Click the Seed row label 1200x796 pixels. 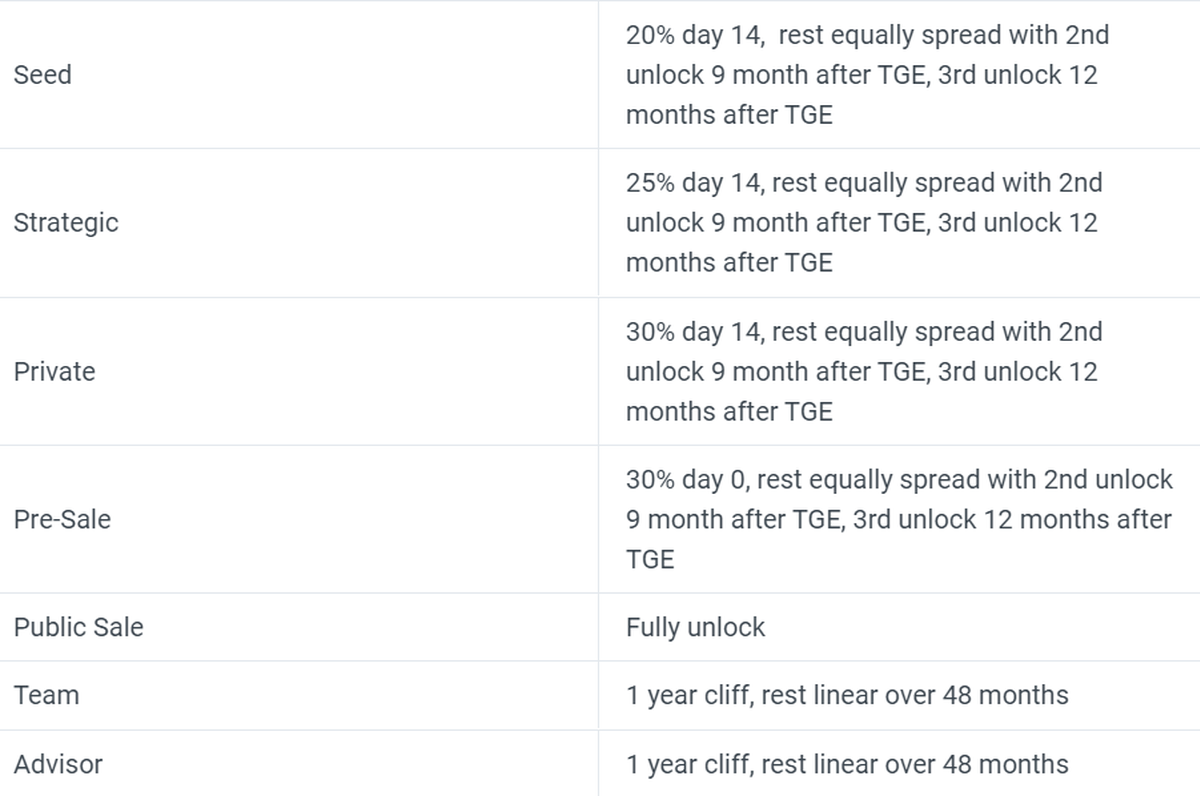click(43, 75)
